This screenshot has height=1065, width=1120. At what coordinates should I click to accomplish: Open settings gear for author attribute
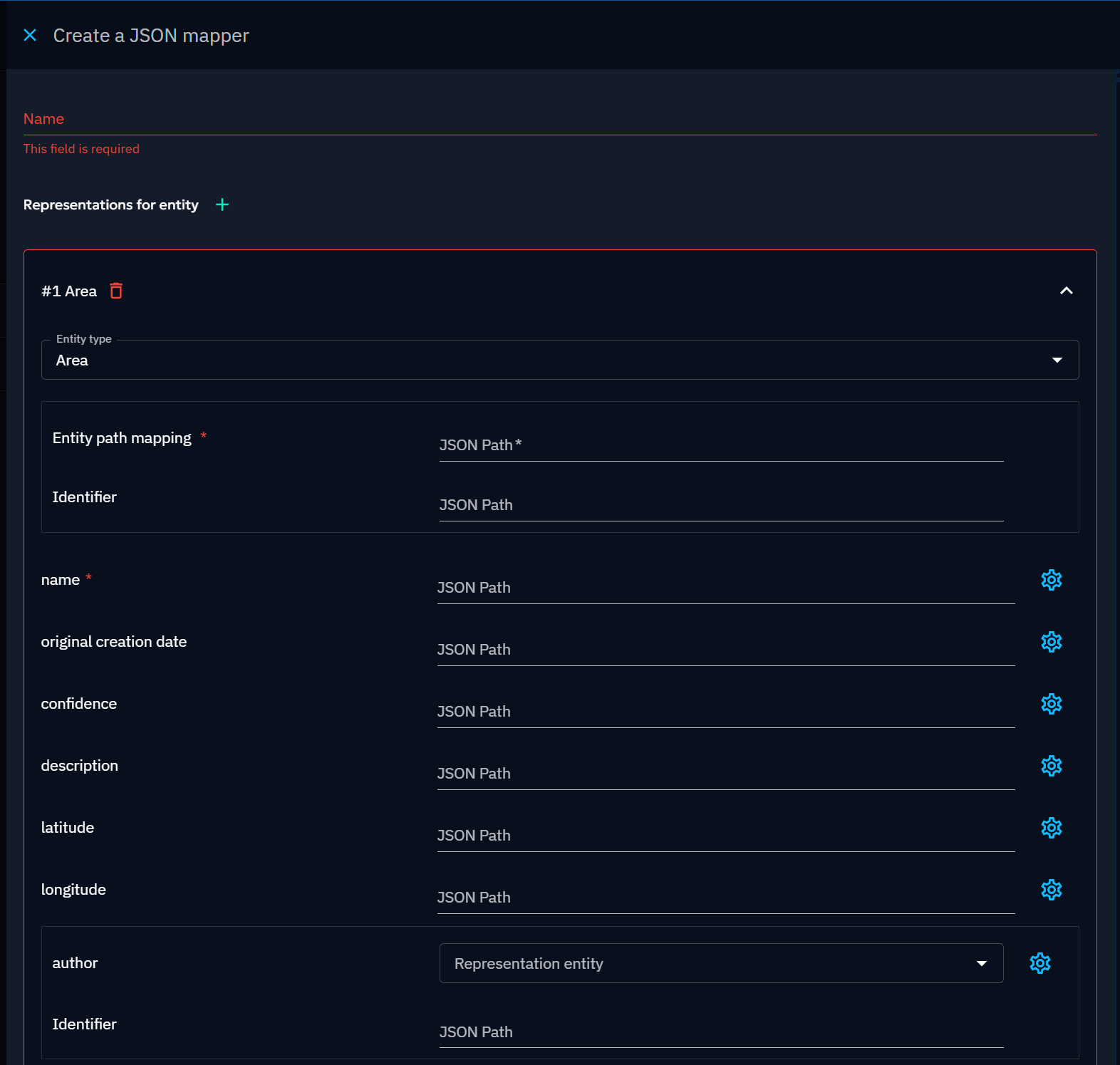[1039, 963]
